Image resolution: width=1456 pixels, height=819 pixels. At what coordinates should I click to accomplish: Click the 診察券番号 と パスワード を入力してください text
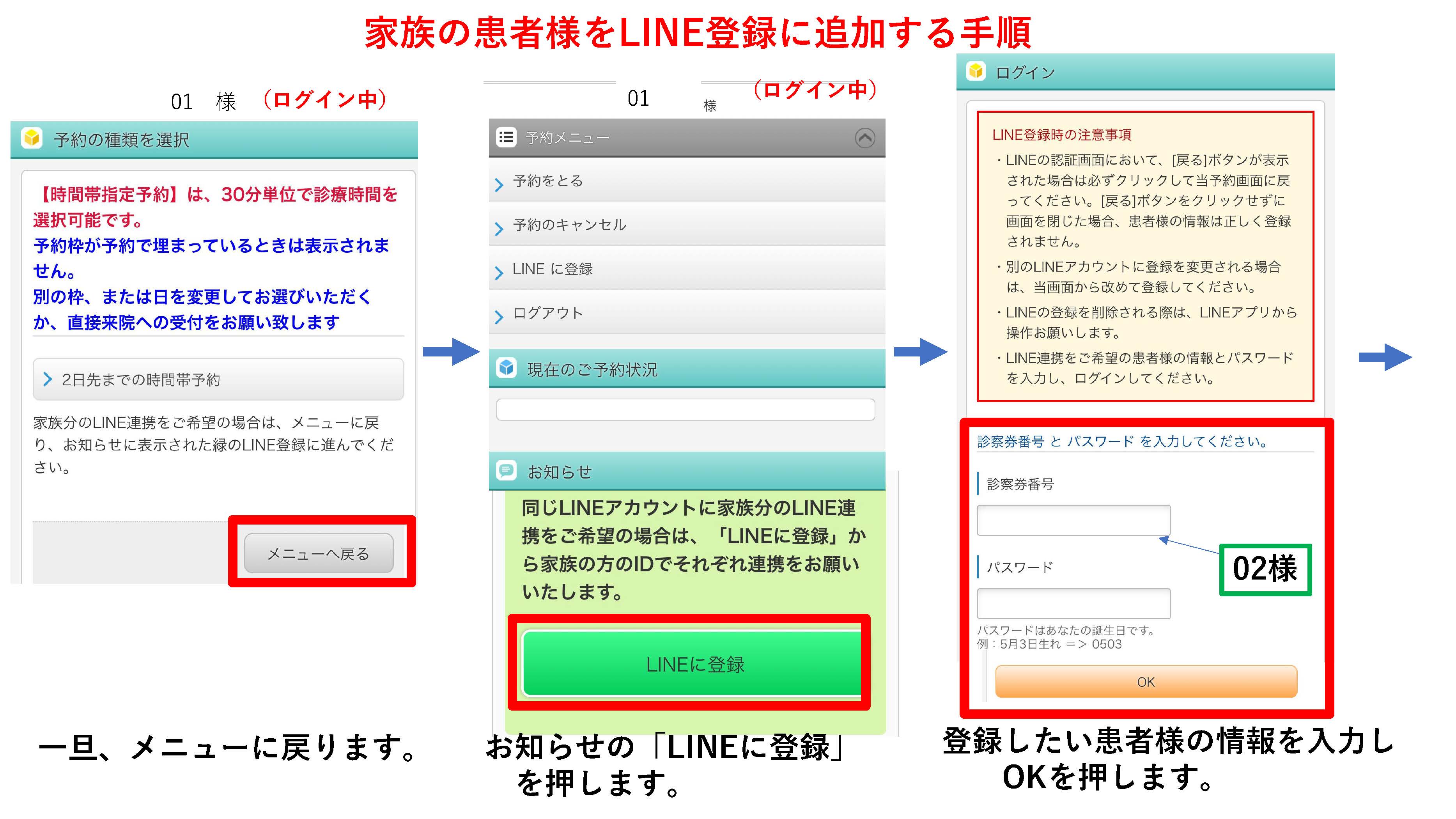point(1123,441)
